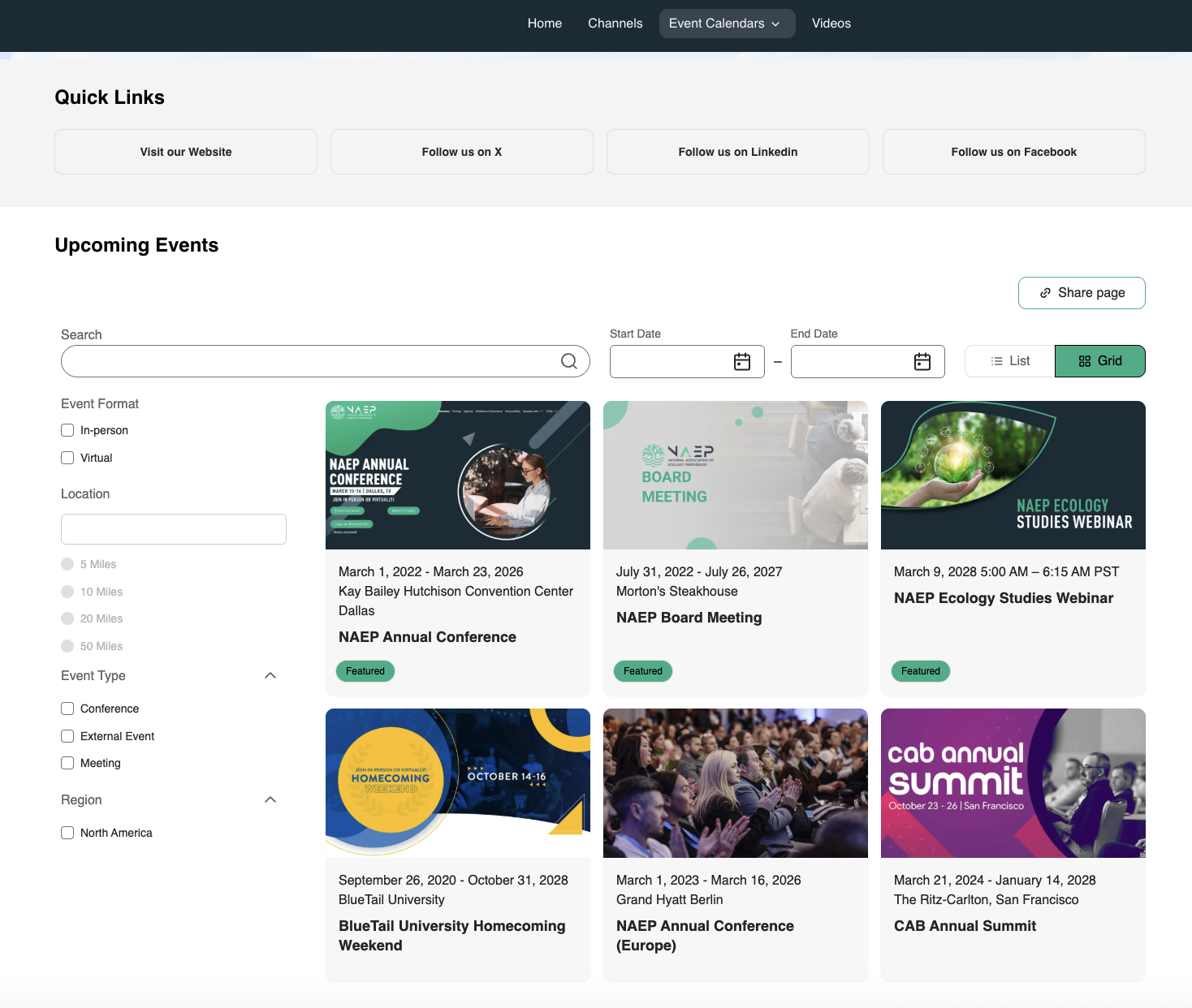Open the CAB Annual Summit title
Image resolution: width=1192 pixels, height=1008 pixels.
[x=965, y=926]
